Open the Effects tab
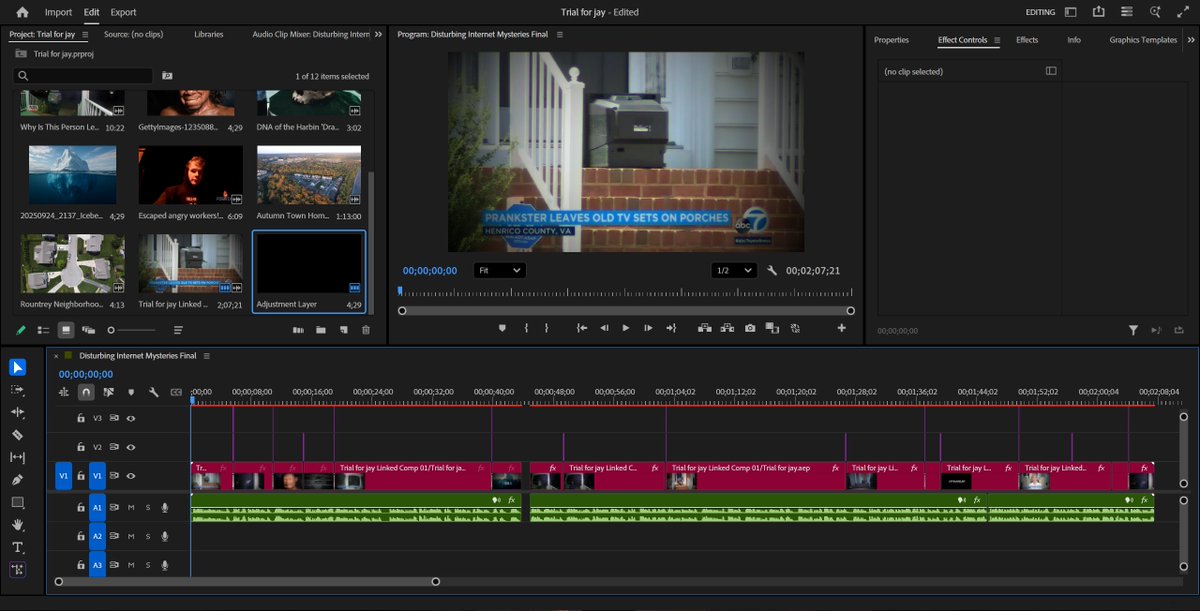 click(1027, 40)
